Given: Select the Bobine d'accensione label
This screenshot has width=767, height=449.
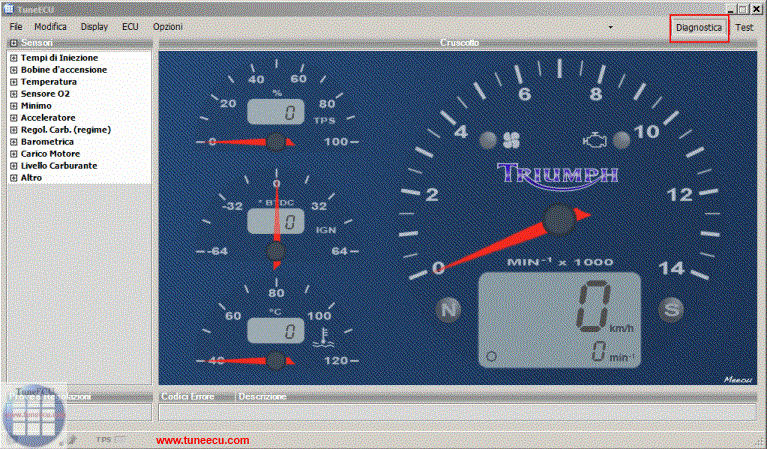Looking at the screenshot, I should (64, 70).
